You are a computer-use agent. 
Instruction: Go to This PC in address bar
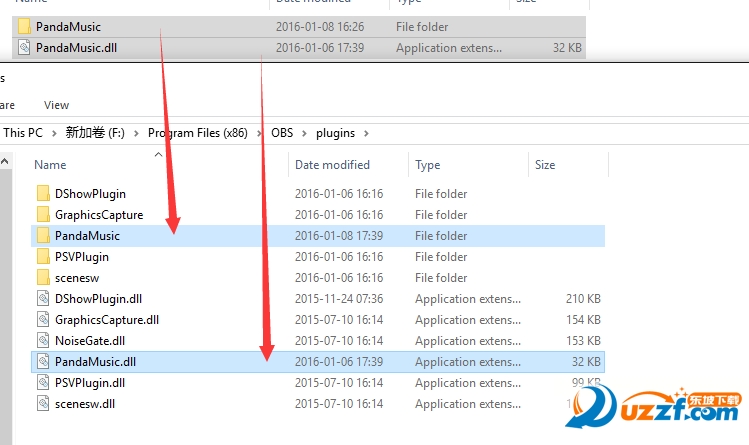coord(23,133)
